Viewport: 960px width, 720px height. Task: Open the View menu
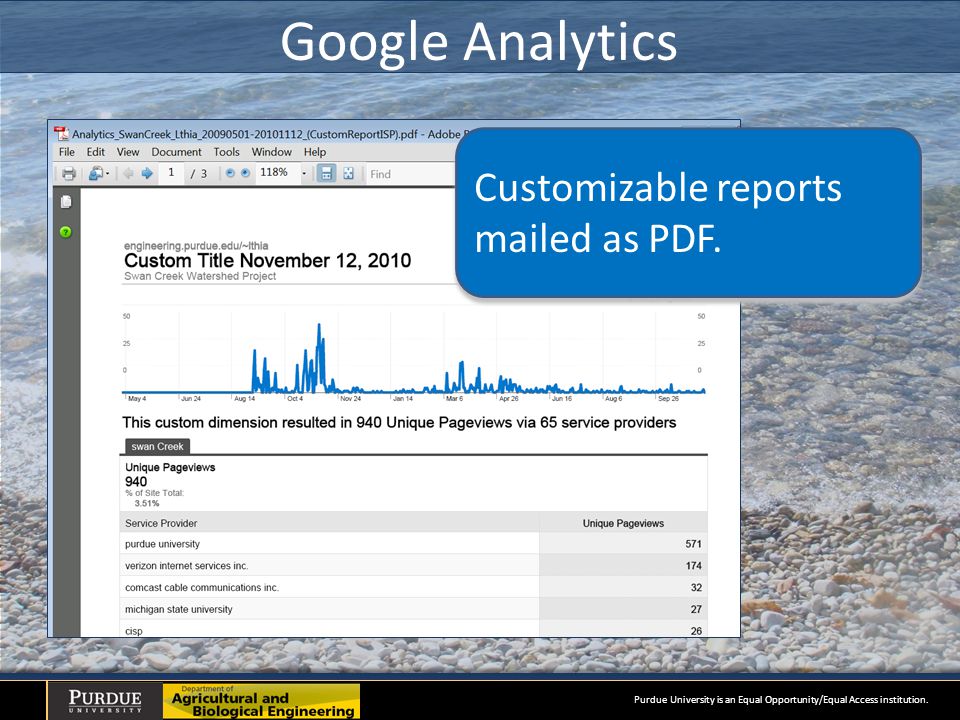coord(128,152)
